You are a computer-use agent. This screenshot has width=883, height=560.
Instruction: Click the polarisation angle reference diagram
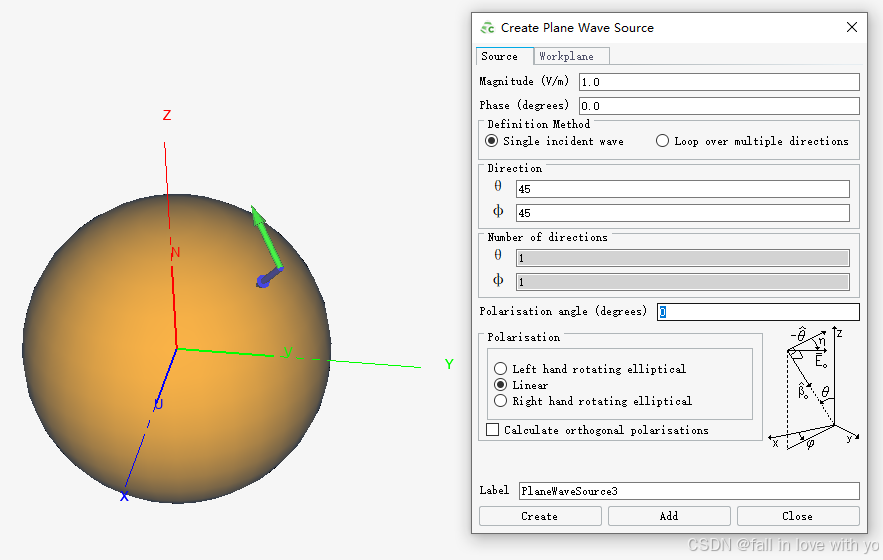click(x=814, y=388)
